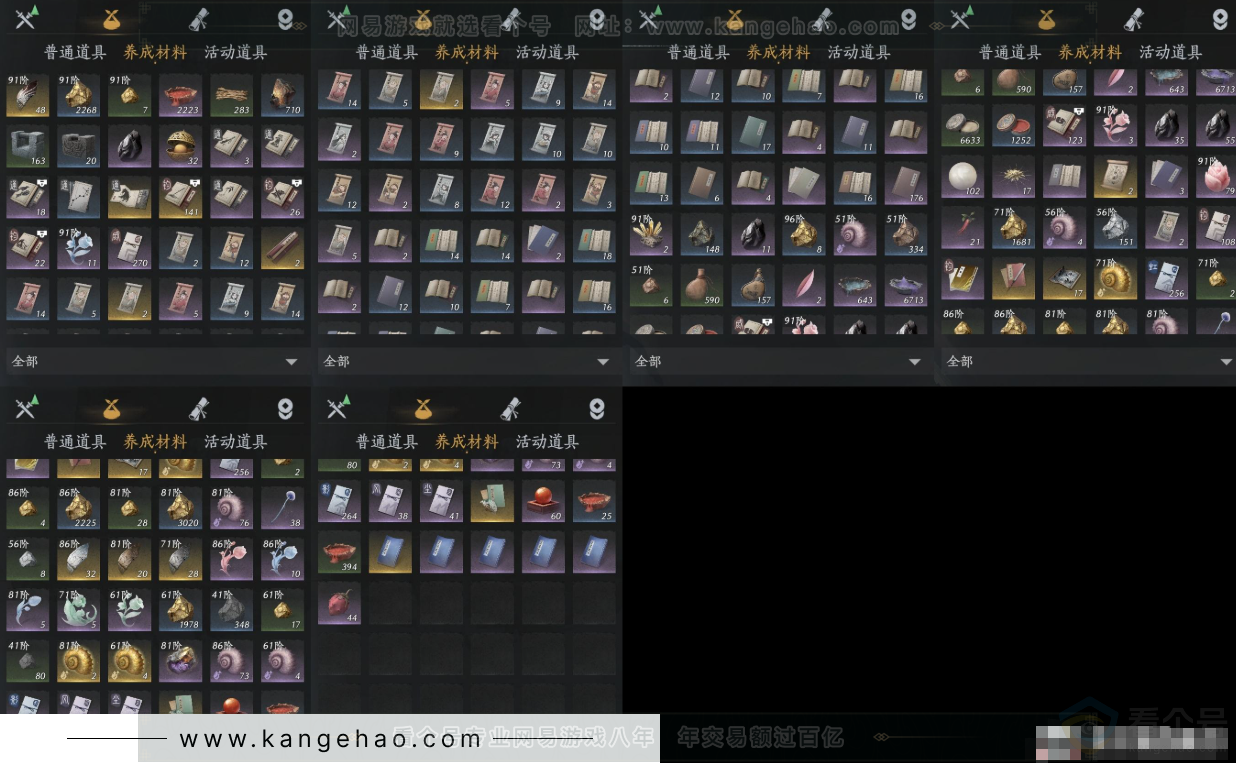Image resolution: width=1236 pixels, height=763 pixels.
Task: Pick the dark rock item with 710
Action: (x=282, y=94)
